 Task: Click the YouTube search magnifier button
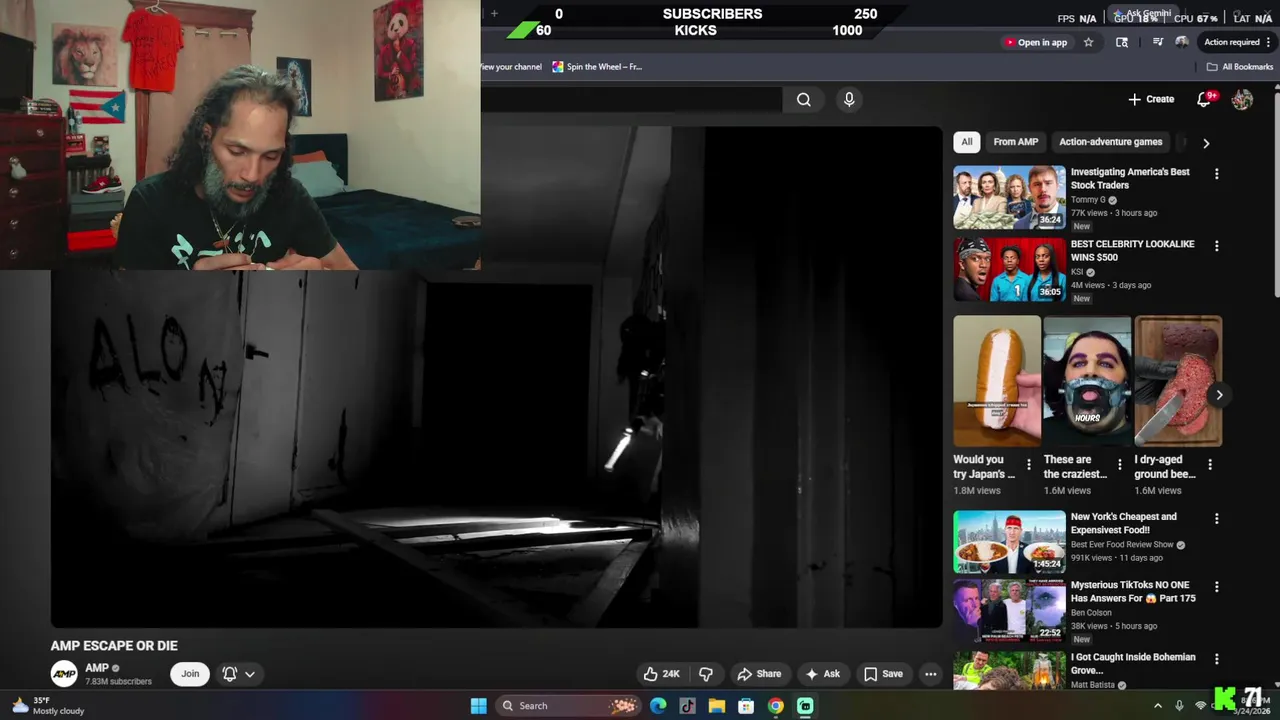click(x=804, y=100)
